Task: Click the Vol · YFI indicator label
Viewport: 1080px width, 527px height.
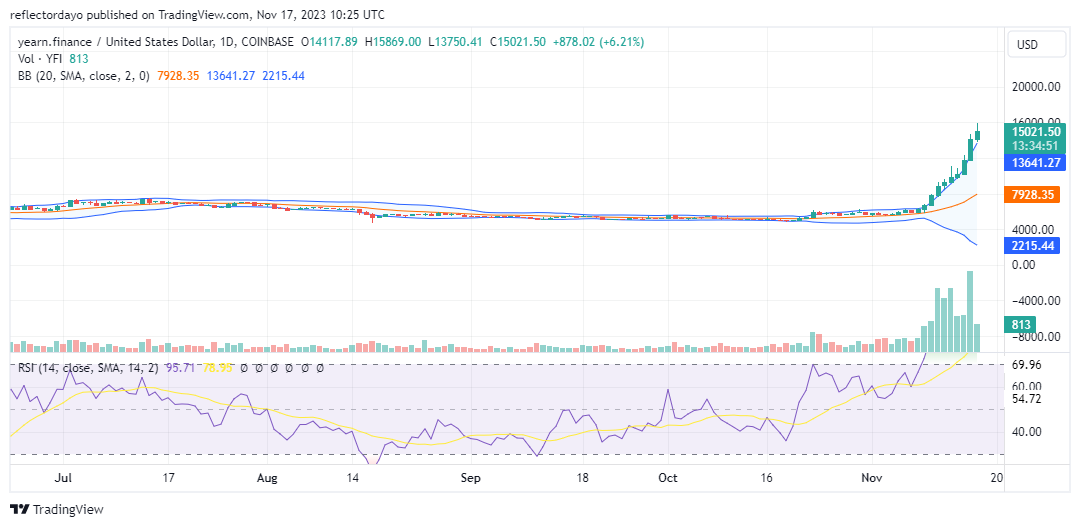Action: [41, 59]
